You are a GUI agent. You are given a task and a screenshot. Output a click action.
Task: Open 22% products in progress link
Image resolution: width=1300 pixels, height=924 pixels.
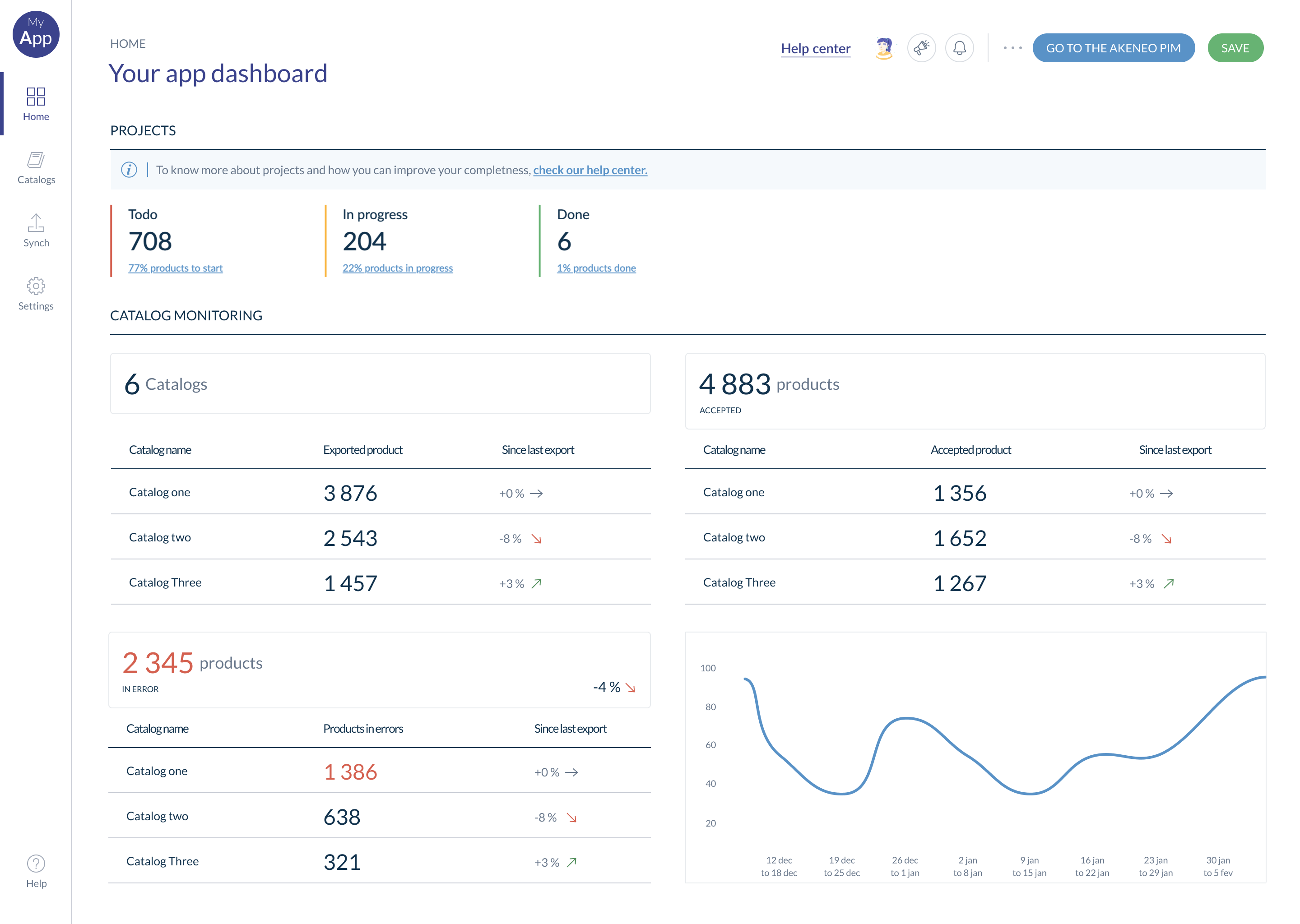coord(397,268)
